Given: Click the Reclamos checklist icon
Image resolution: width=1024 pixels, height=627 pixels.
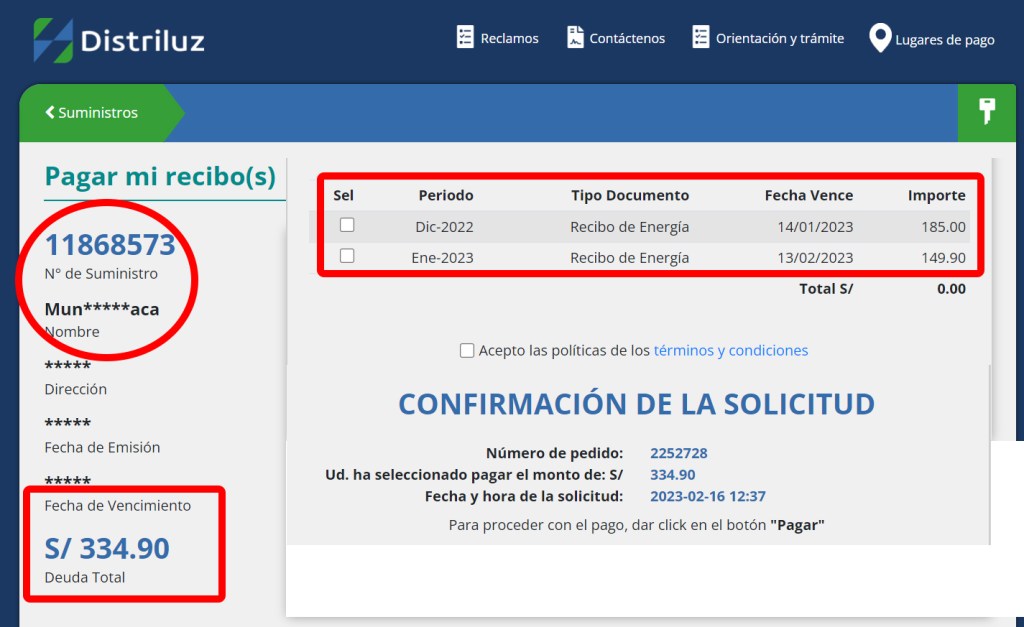Looking at the screenshot, I should click(465, 38).
